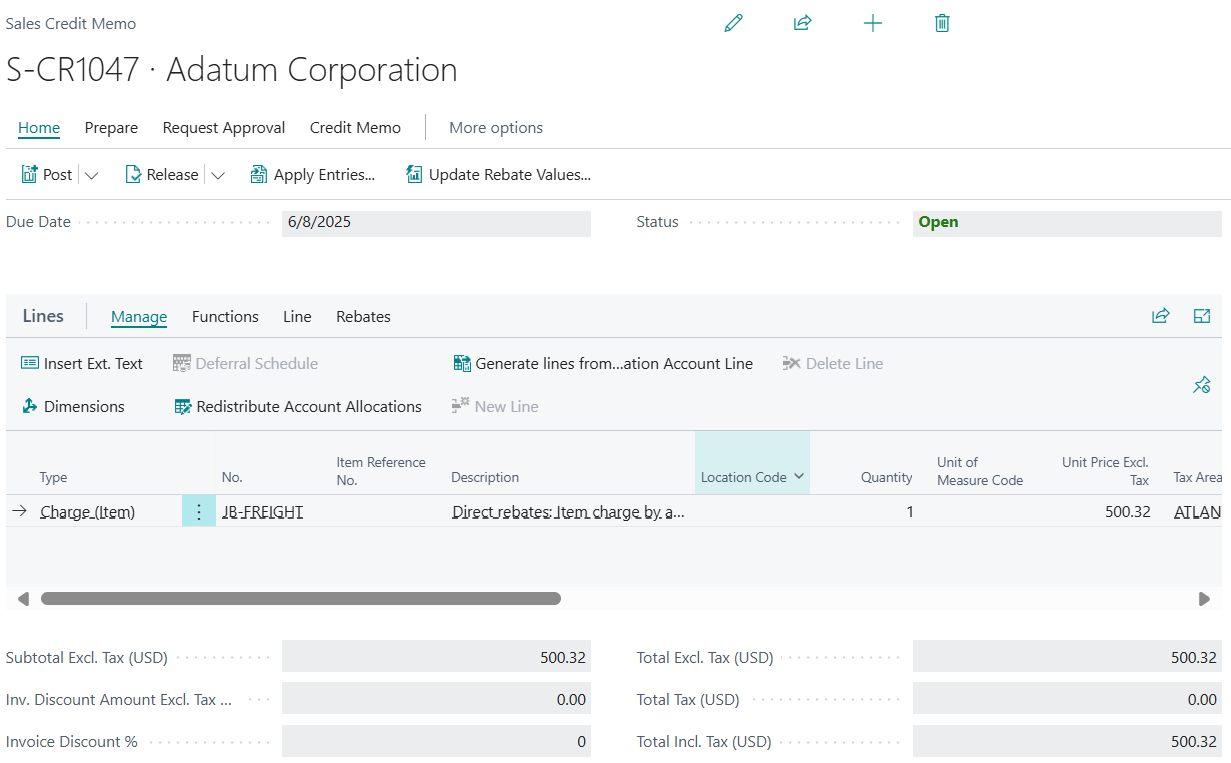Click the pin action bar icon
The image size is (1231, 763).
pyautogui.click(x=1202, y=384)
